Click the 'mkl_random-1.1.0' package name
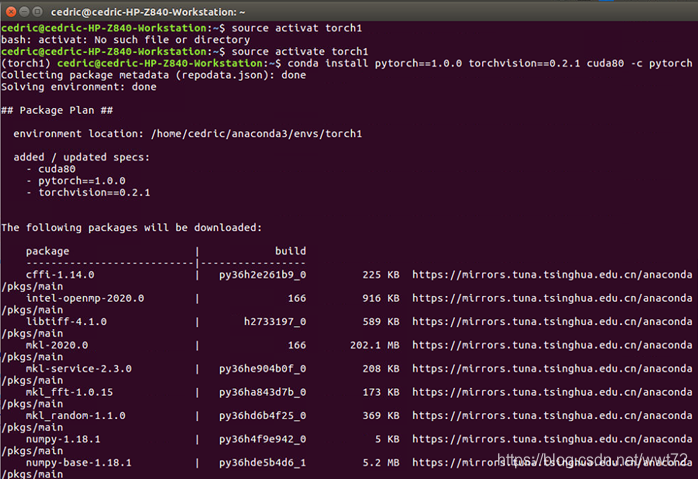 (x=76, y=416)
